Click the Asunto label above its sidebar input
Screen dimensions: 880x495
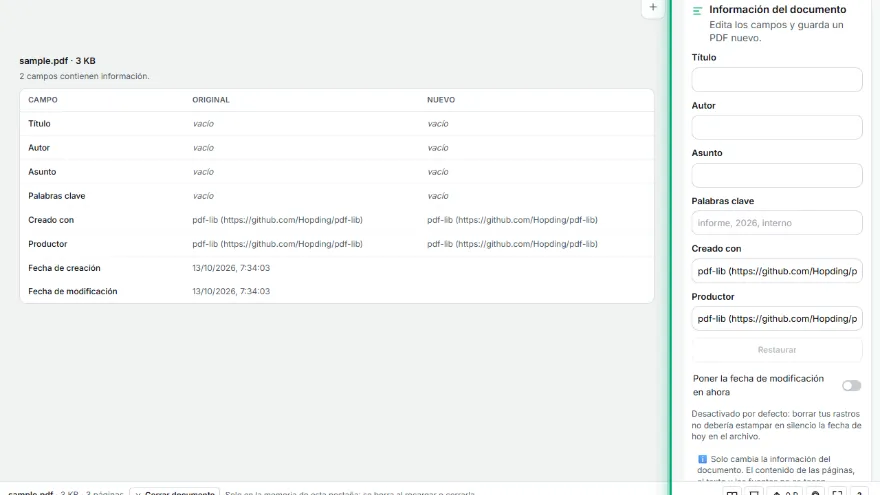point(707,153)
